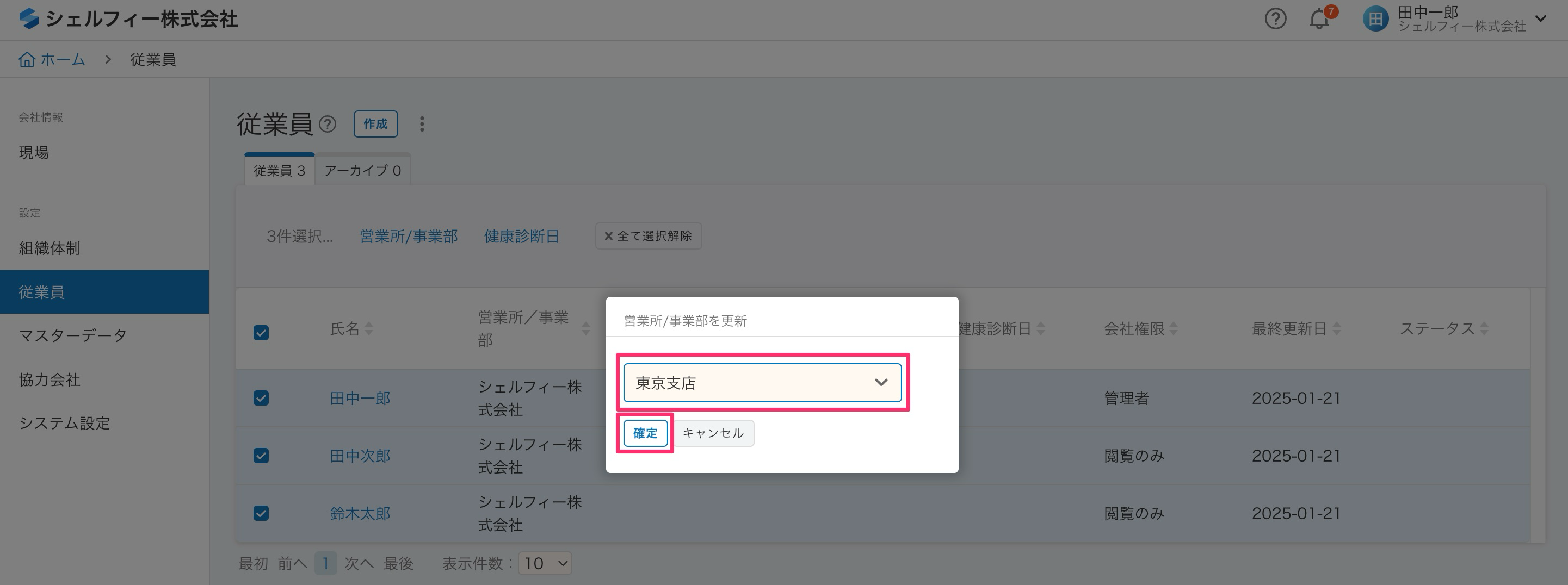Open the 東京支店 office dropdown

[x=762, y=383]
